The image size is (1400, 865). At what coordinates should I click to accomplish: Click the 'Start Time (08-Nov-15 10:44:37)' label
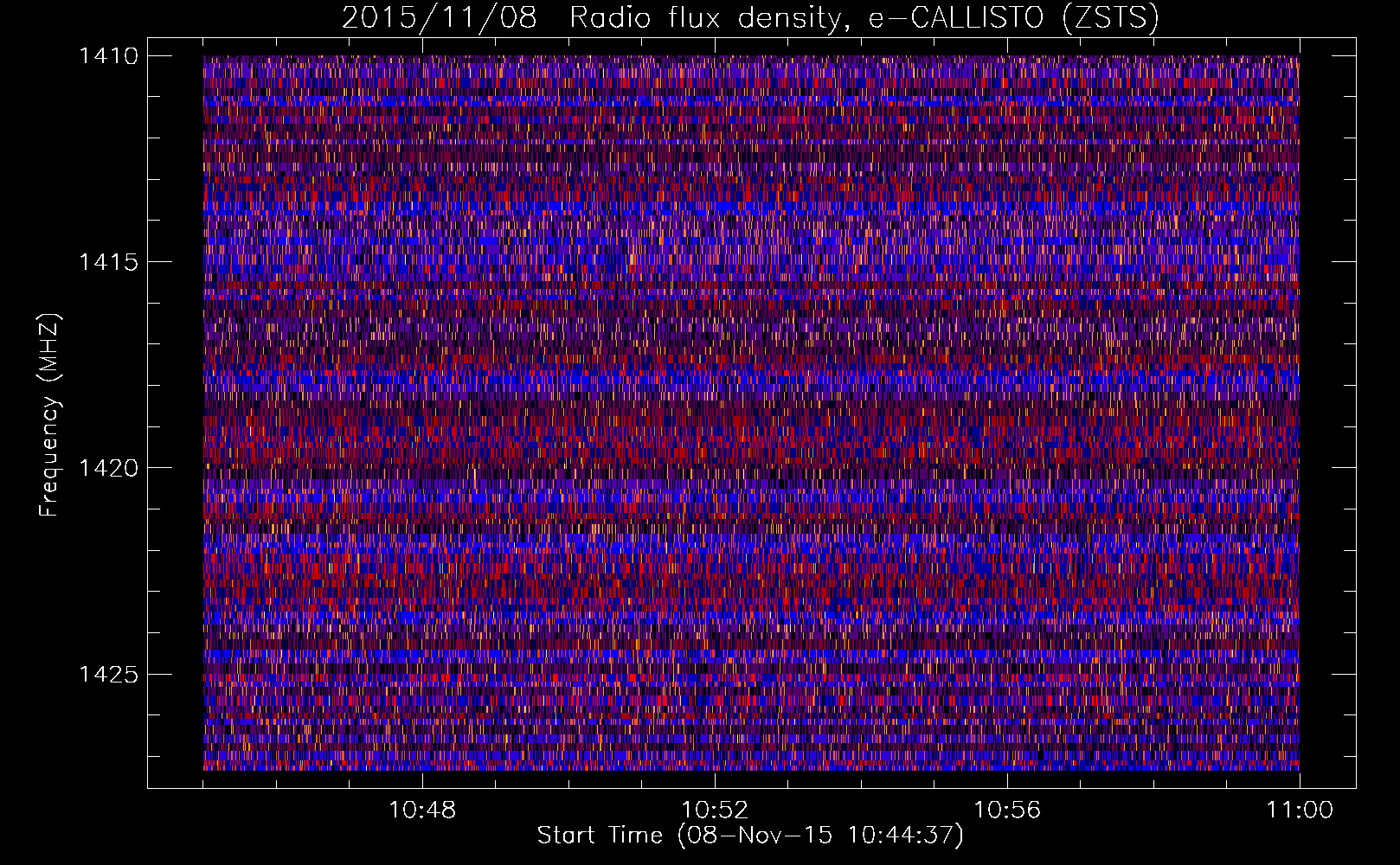[x=750, y=836]
